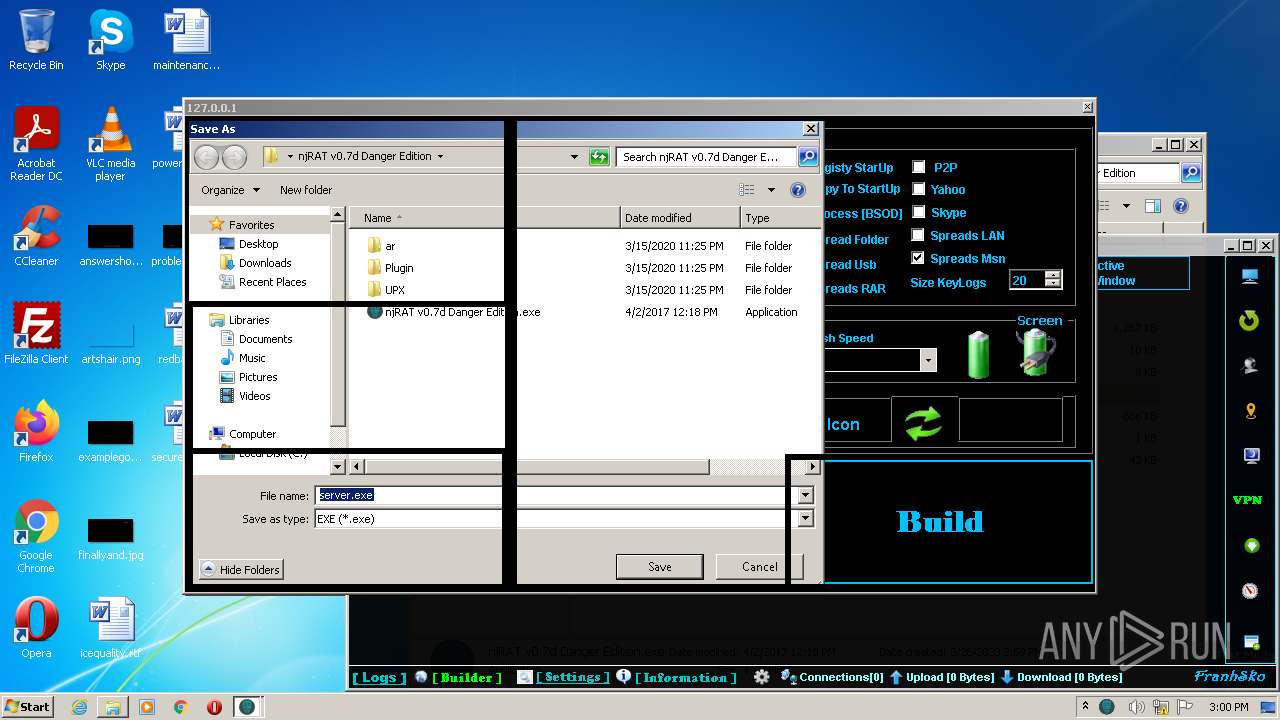Open the Explorer window view dropdown arrow
Image resolution: width=1280 pixels, height=720 pixels.
click(1126, 206)
